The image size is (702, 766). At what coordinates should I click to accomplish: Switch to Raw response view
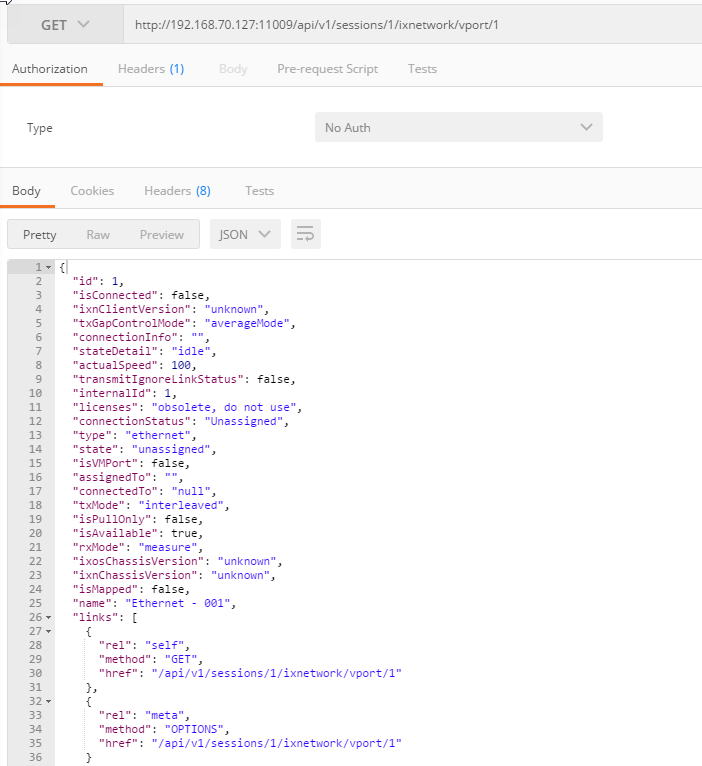[98, 235]
